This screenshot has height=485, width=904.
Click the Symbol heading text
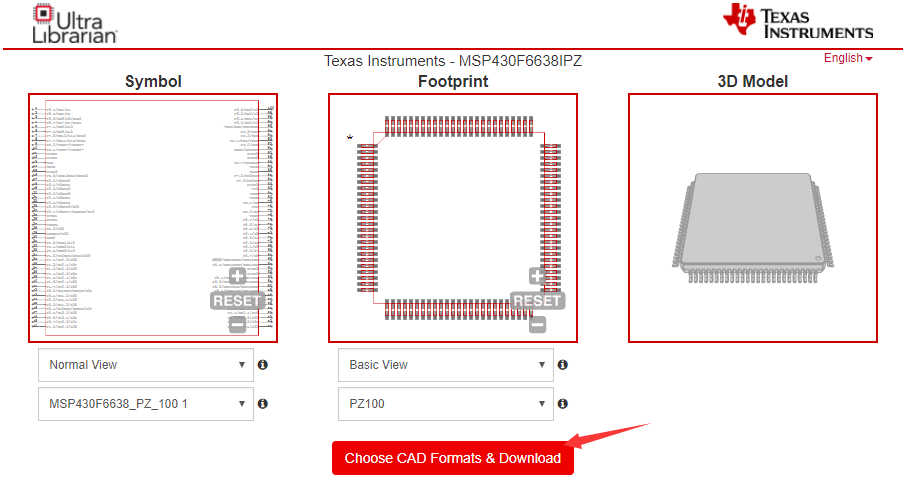click(153, 81)
